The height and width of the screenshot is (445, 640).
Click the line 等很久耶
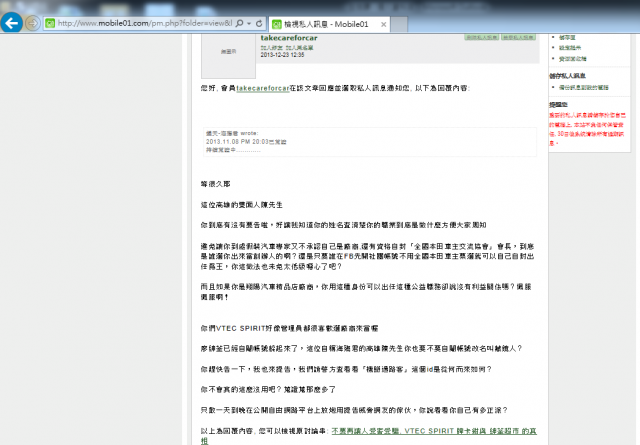click(x=216, y=184)
